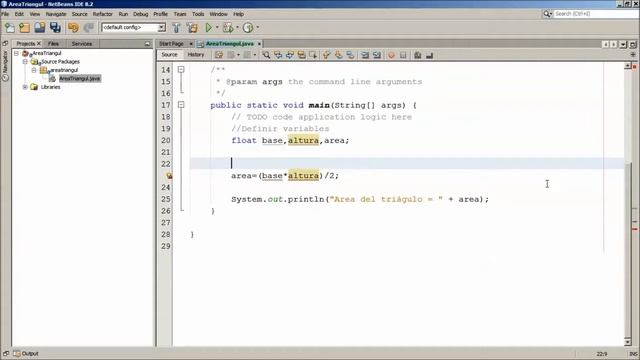The image size is (640, 360).
Task: Click the Find Previous Occurrence icon
Action: coord(278,55)
